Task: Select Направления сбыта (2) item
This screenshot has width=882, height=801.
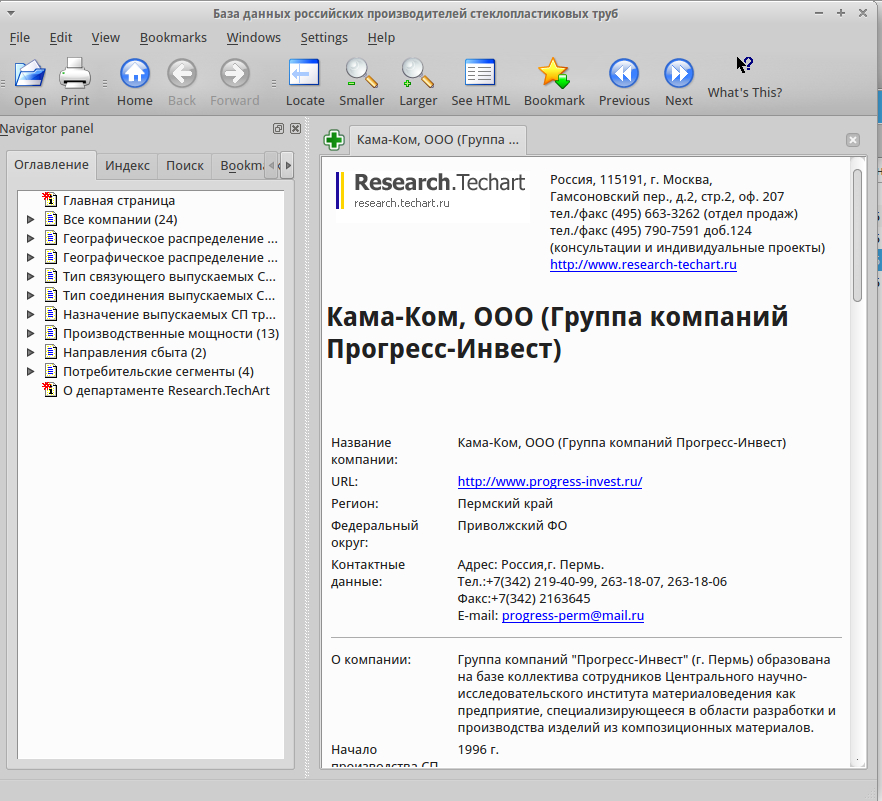Action: pos(134,353)
